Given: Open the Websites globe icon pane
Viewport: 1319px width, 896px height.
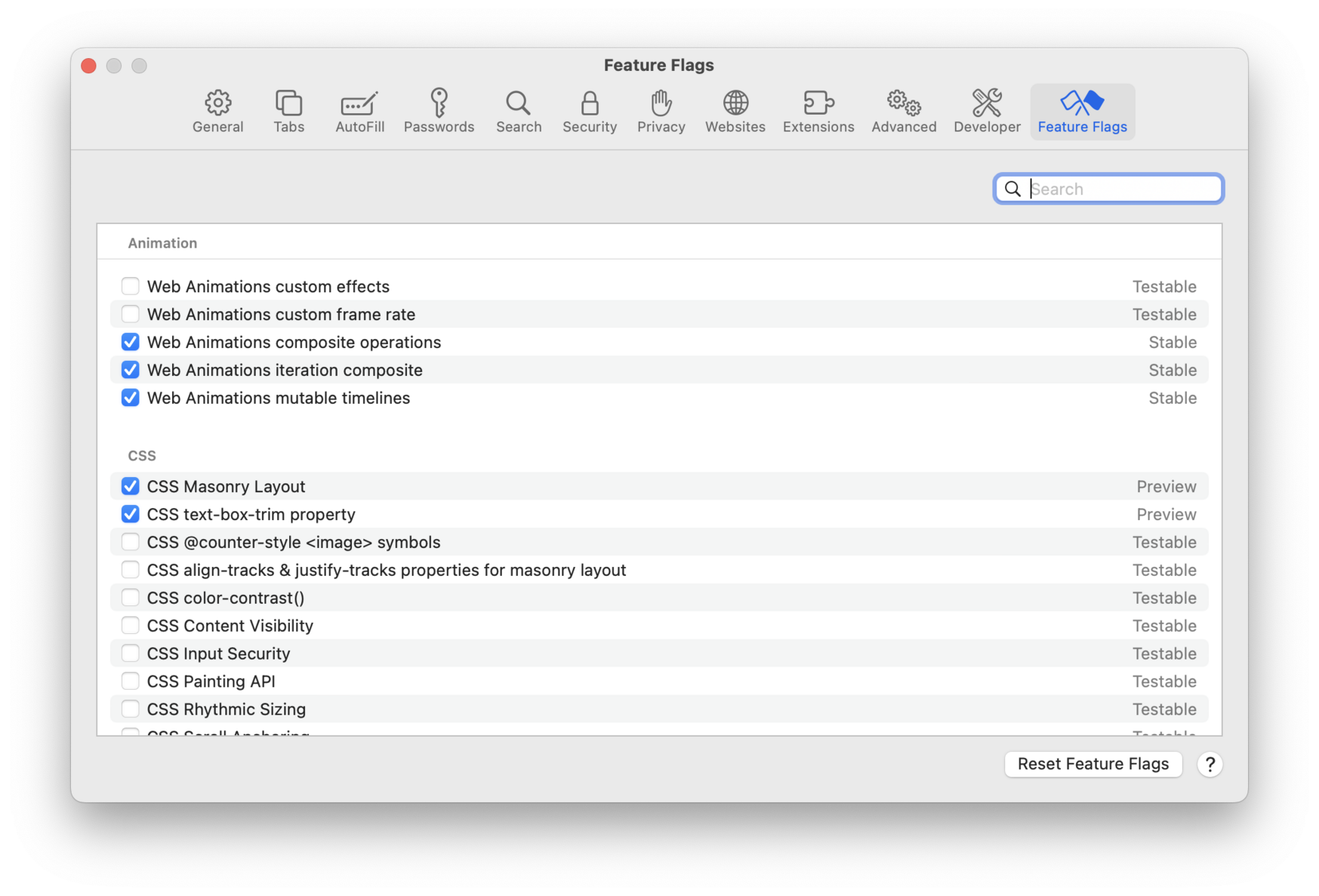Looking at the screenshot, I should 735,111.
